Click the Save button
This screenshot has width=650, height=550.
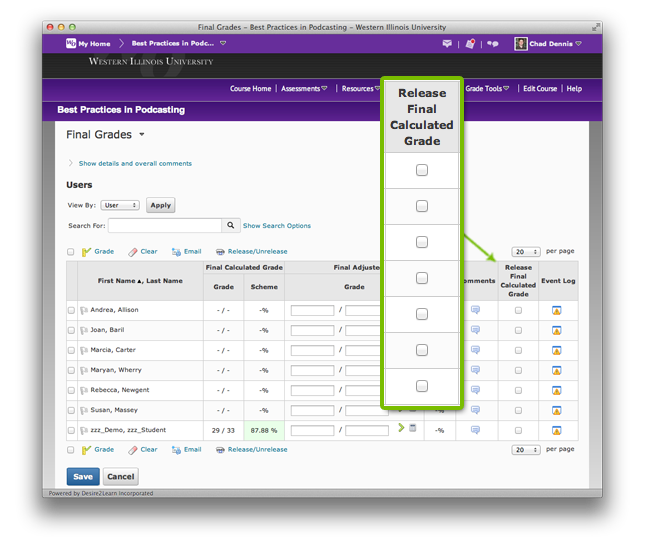coord(83,477)
